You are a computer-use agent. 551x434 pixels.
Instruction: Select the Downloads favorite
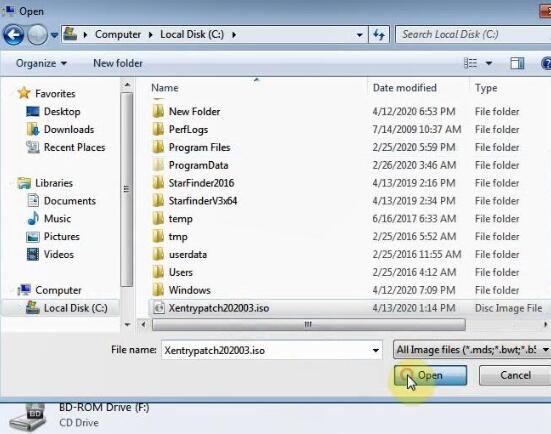[69, 129]
